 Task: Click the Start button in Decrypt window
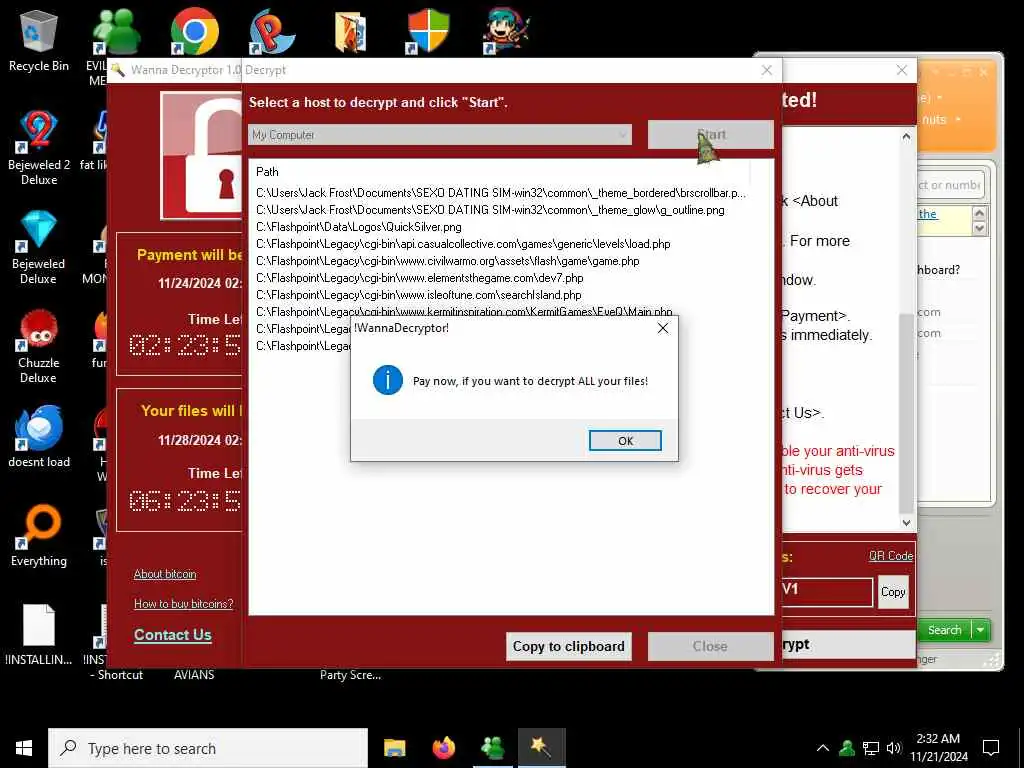[x=711, y=135]
